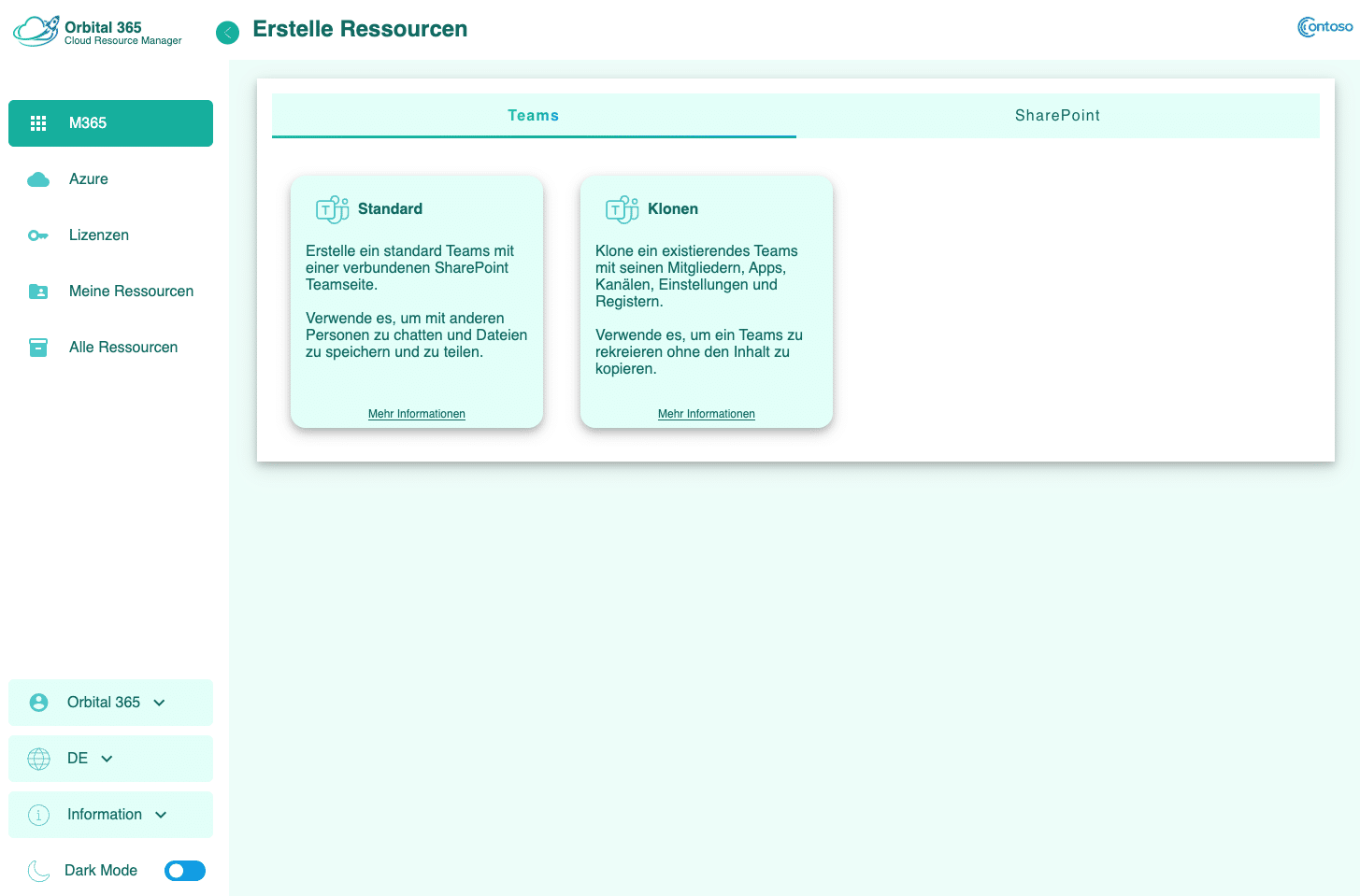Open Mehr Informationen link on Klonen card
The image size is (1360, 896).
tap(707, 414)
